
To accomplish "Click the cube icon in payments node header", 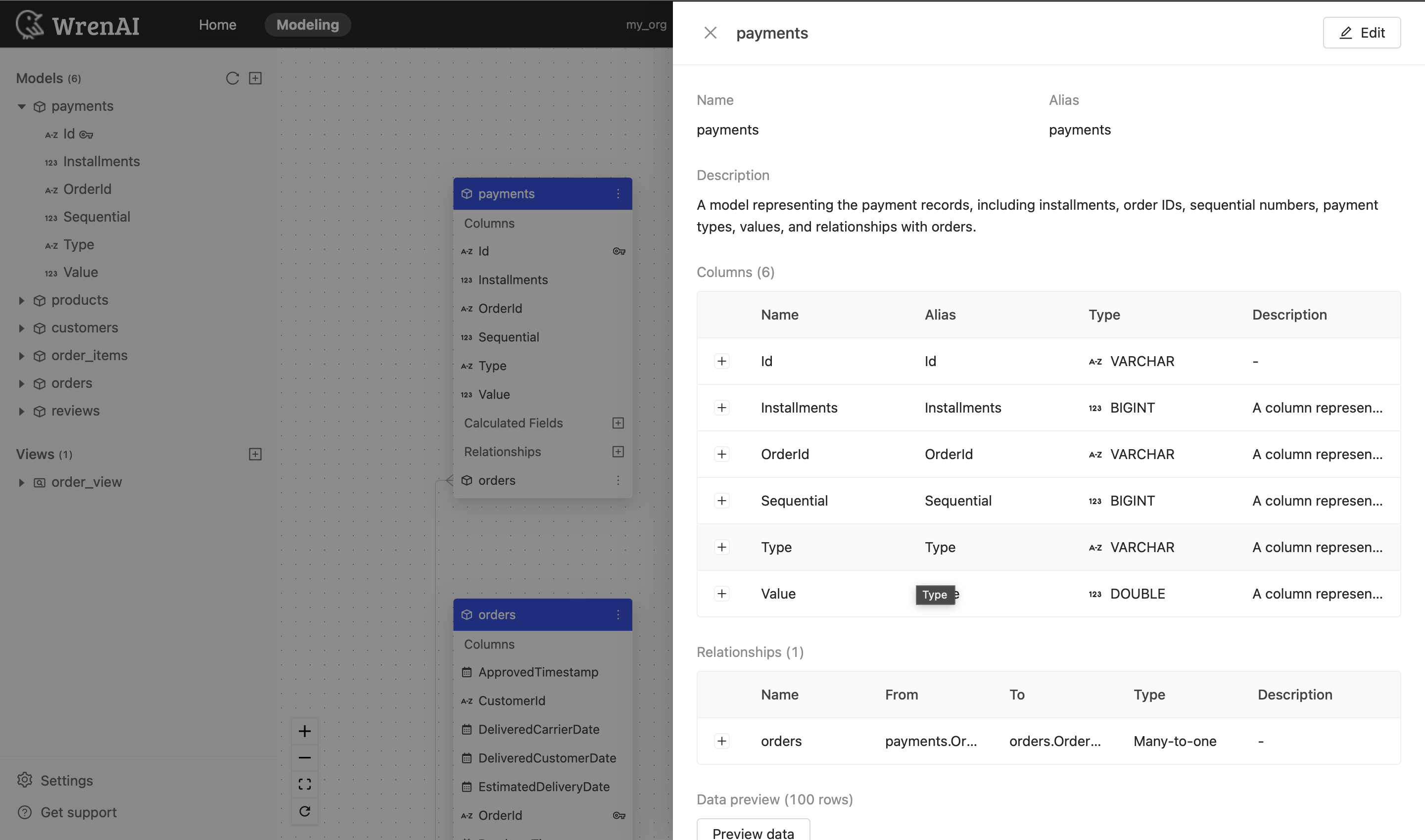I will [x=467, y=193].
